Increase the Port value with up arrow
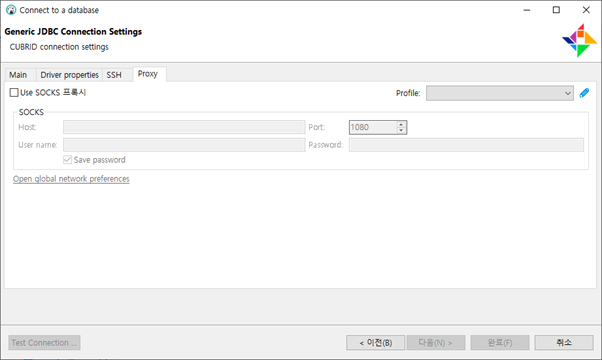 point(401,124)
